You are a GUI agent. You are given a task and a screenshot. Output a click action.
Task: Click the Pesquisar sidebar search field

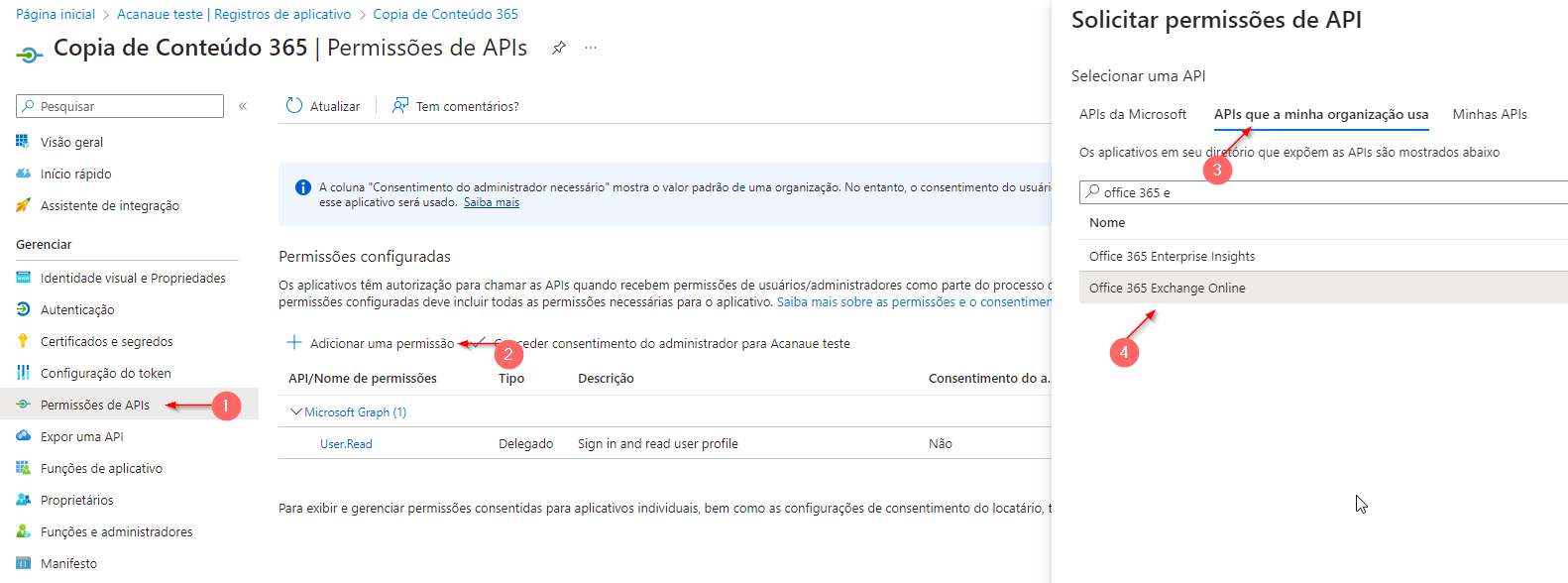pyautogui.click(x=120, y=106)
